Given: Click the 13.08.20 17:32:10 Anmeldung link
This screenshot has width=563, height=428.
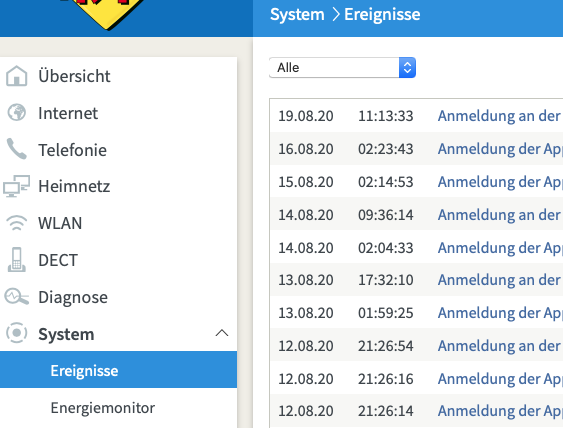Looking at the screenshot, I should [500, 280].
